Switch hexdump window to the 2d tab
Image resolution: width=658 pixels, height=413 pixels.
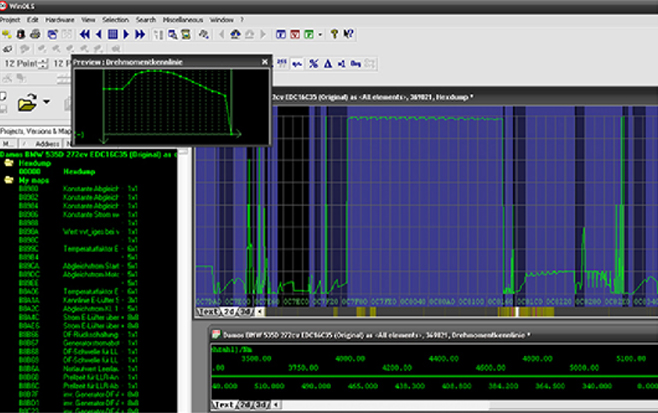229,312
